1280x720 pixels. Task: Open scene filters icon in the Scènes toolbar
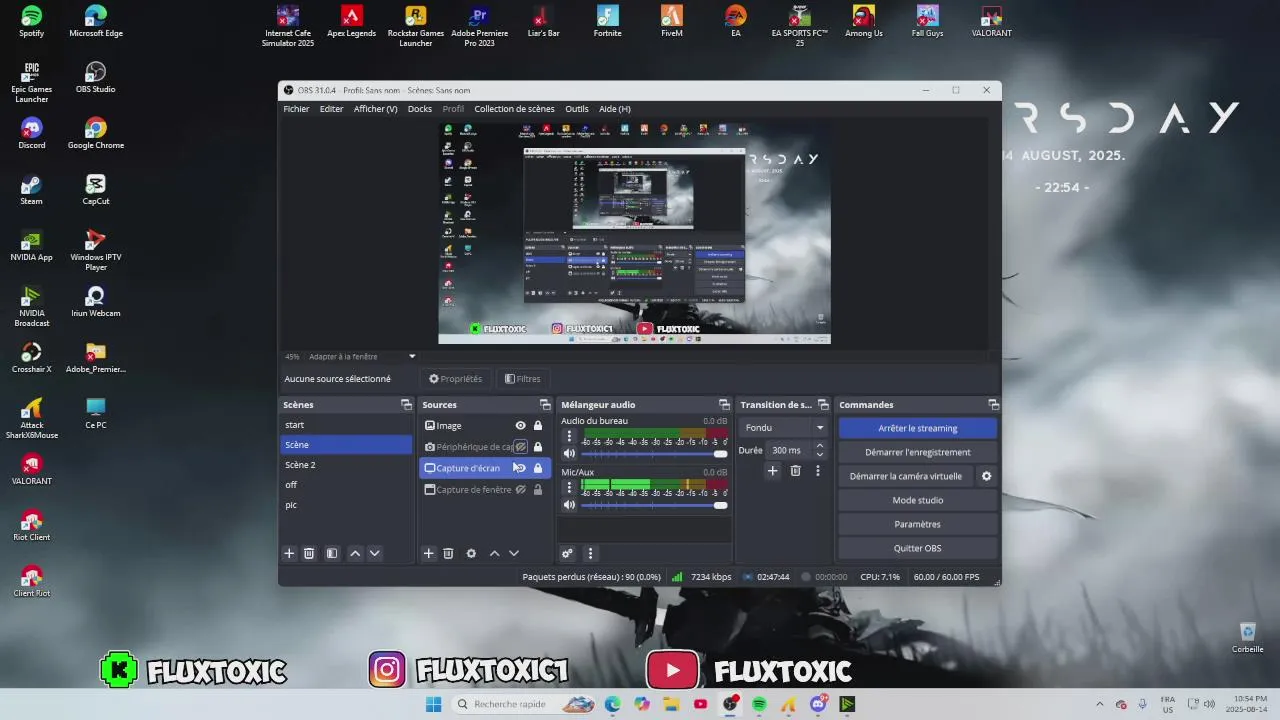coord(332,553)
